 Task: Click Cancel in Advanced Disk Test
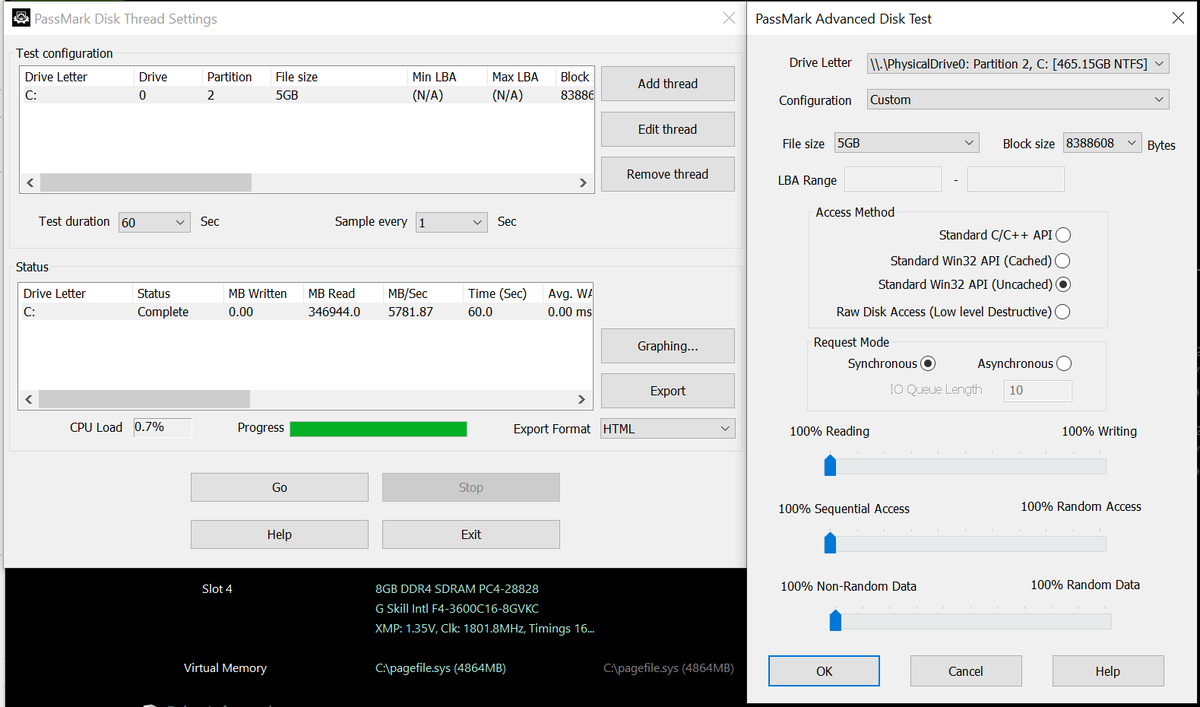click(966, 671)
